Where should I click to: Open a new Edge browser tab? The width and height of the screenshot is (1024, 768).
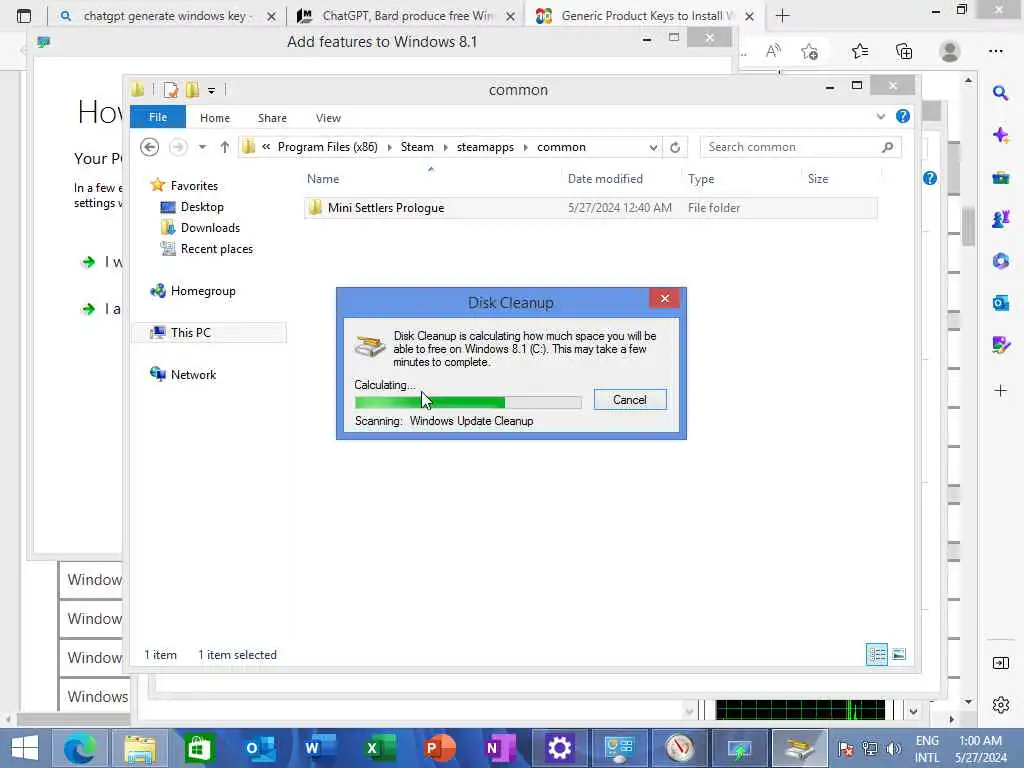tap(782, 16)
